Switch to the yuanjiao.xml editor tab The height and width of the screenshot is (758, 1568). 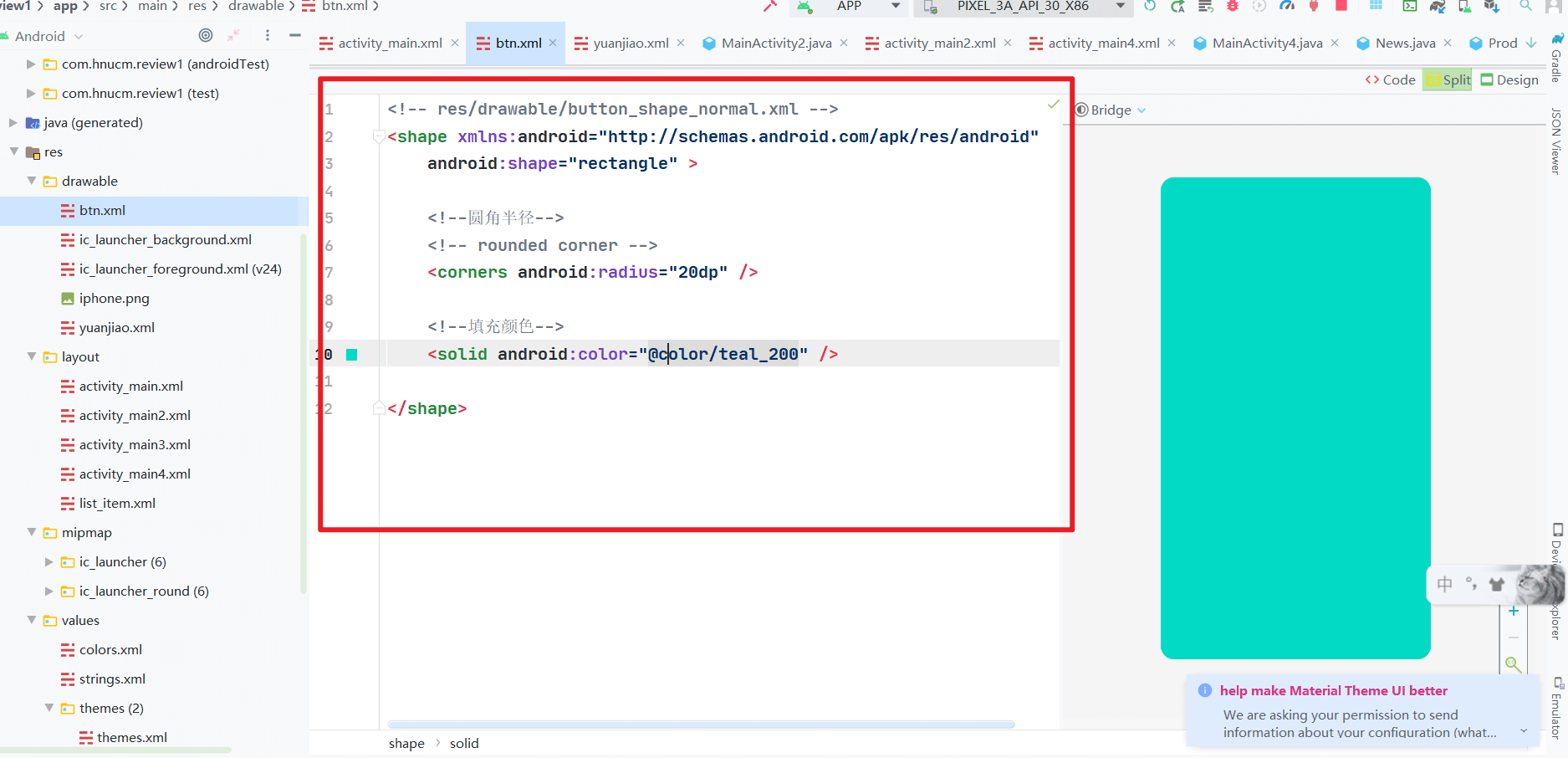click(x=630, y=43)
